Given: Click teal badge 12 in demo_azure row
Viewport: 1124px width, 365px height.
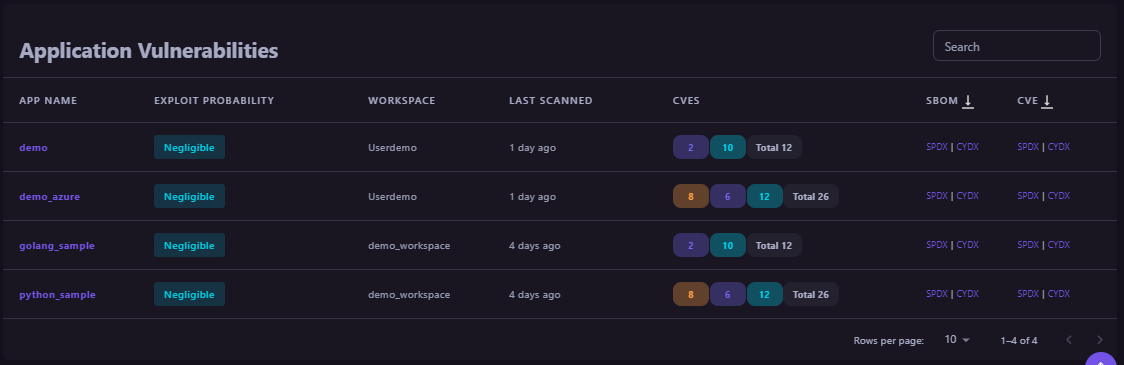Looking at the screenshot, I should 765,196.
